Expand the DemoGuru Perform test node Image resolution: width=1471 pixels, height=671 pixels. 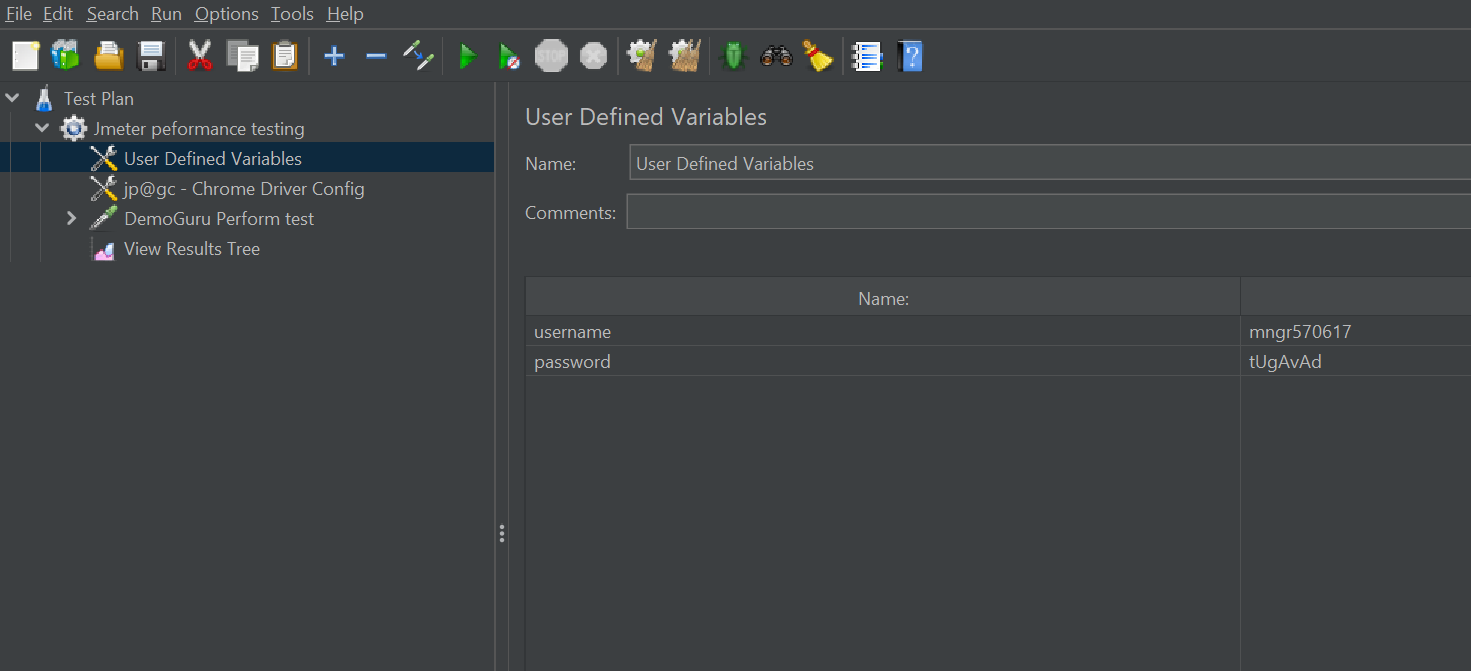point(71,218)
